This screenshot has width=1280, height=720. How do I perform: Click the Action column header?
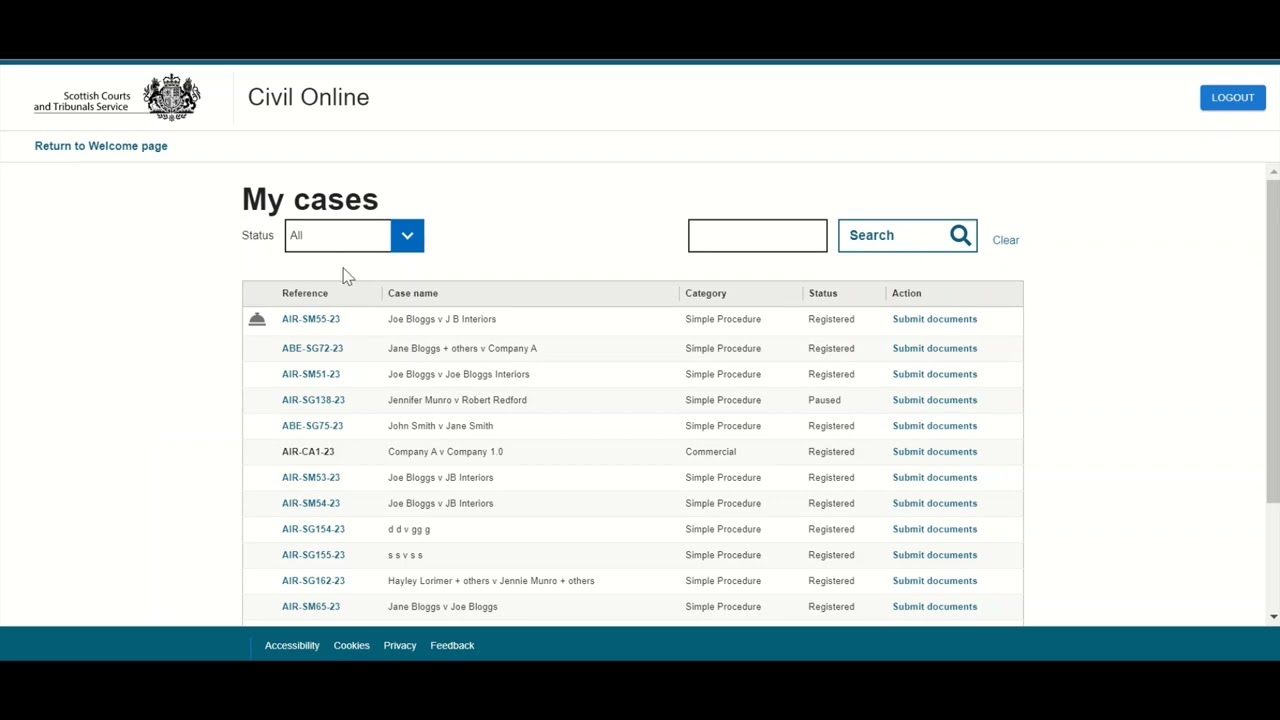click(x=907, y=294)
